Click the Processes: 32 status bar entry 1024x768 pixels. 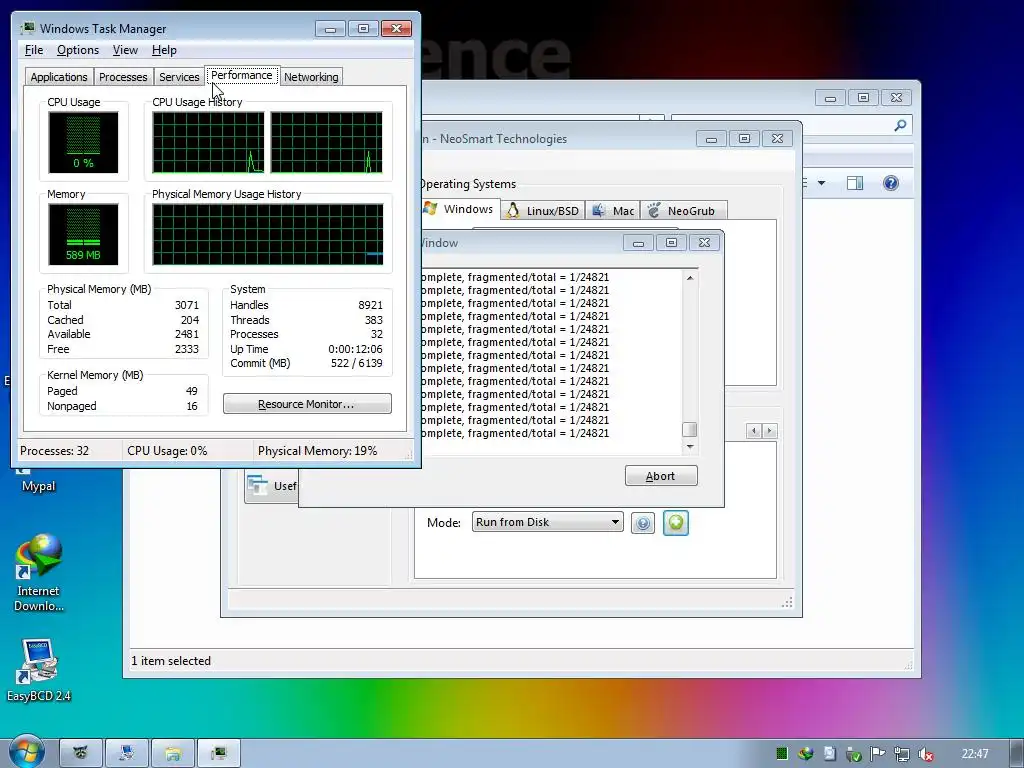(54, 451)
